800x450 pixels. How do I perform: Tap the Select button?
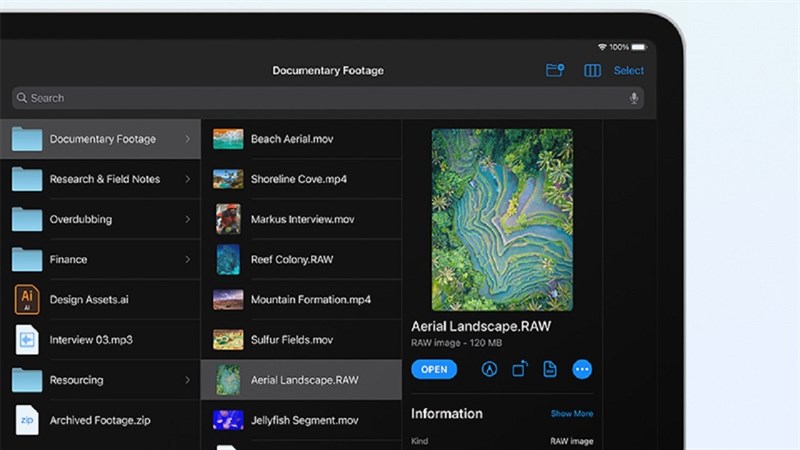pos(629,70)
